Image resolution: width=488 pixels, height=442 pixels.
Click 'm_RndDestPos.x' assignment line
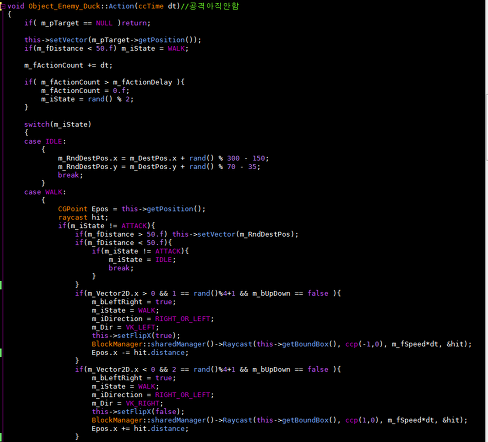(x=163, y=158)
